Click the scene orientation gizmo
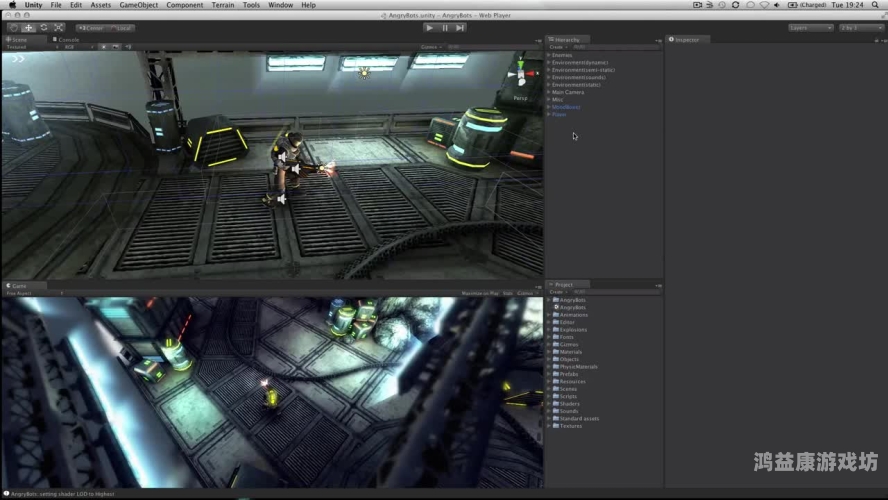Viewport: 888px width, 500px height. pos(520,76)
